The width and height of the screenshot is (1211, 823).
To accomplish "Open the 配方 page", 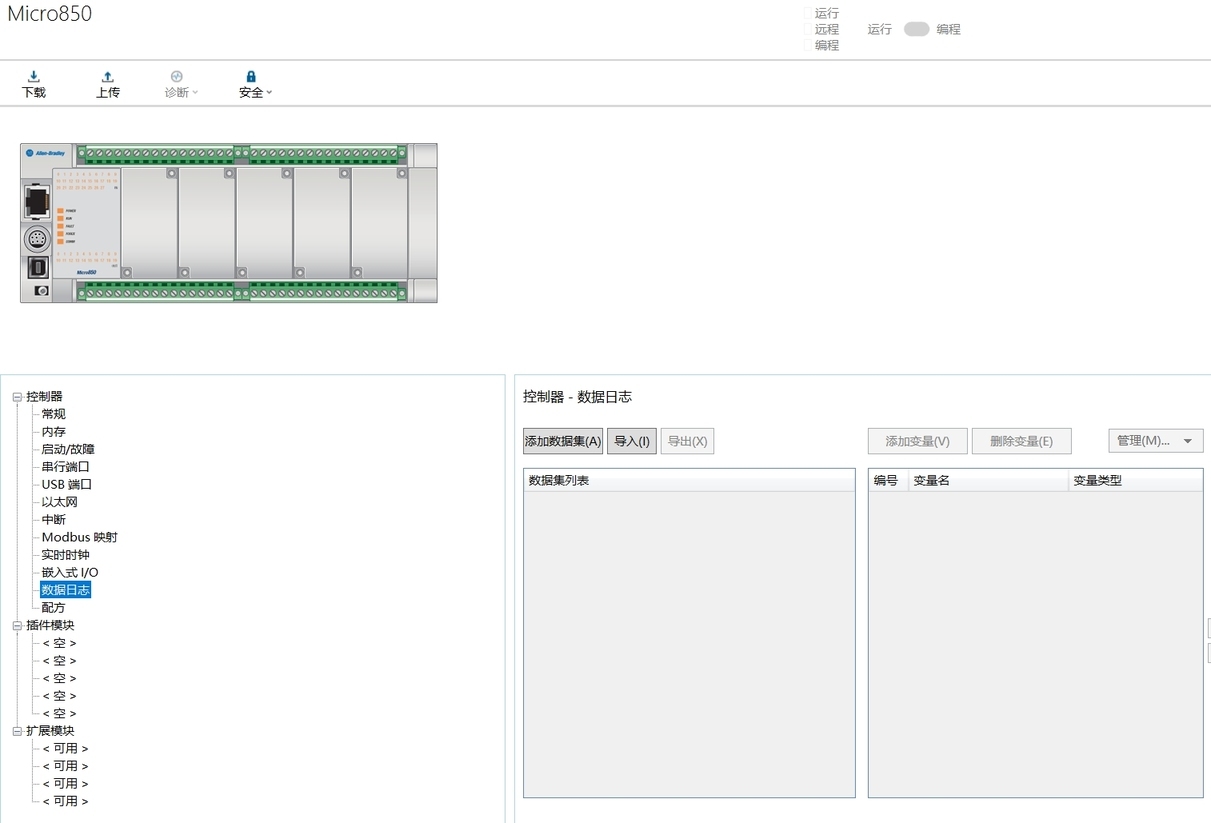I will point(54,608).
